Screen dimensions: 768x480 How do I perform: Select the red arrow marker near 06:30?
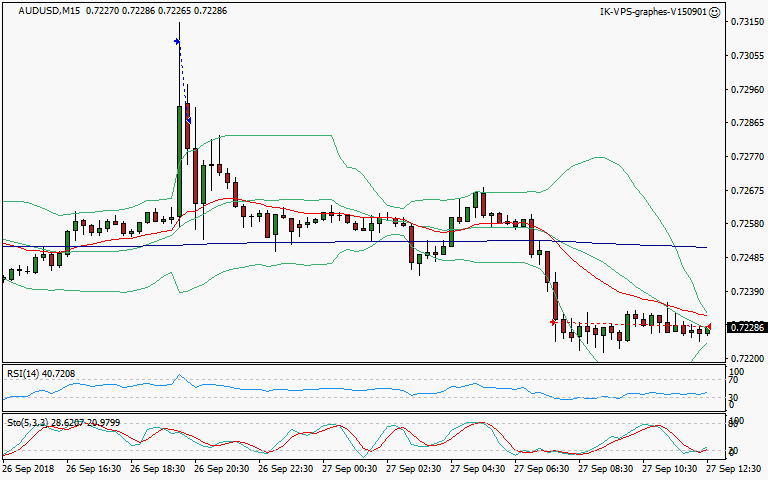point(553,322)
